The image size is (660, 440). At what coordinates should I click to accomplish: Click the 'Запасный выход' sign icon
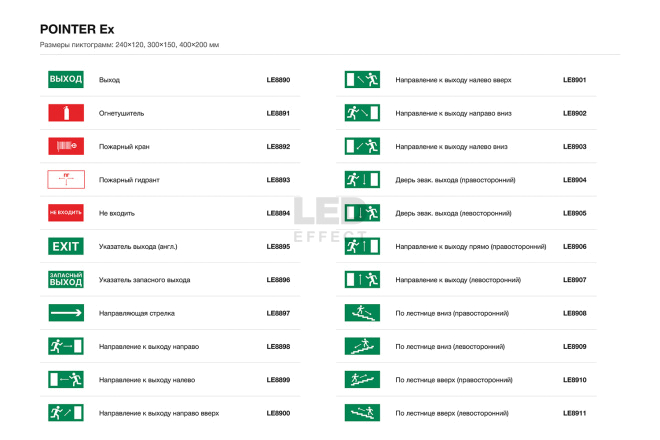coord(66,279)
